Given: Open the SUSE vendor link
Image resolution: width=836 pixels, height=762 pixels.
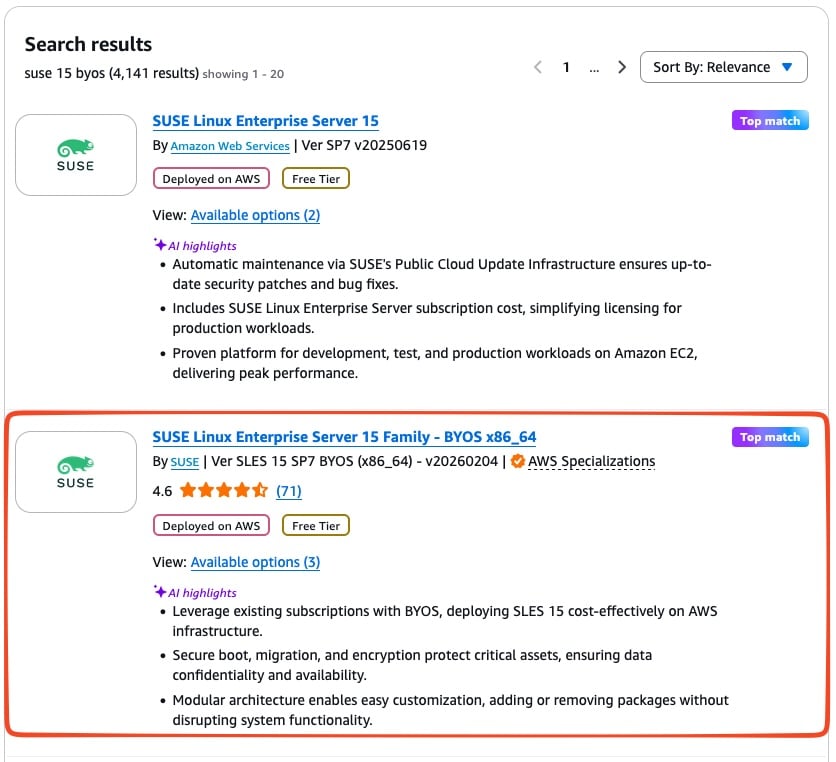Looking at the screenshot, I should coord(185,462).
